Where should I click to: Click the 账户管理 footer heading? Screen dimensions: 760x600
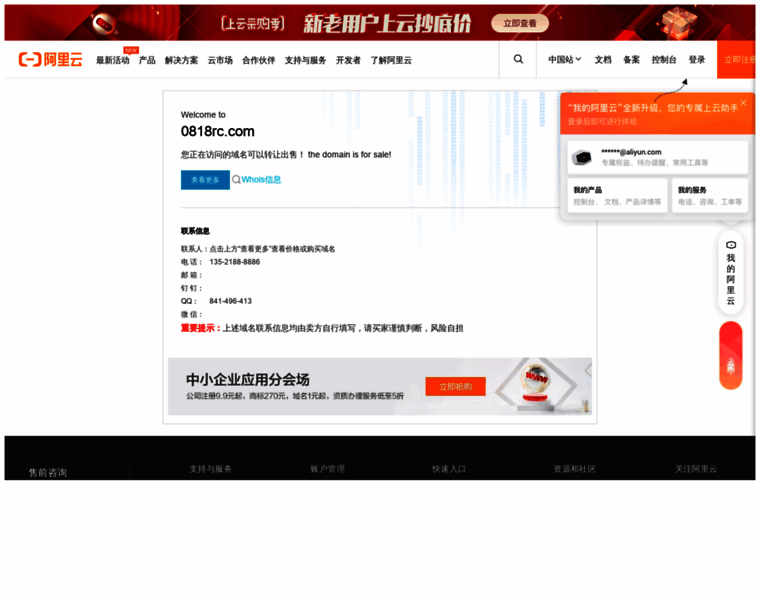point(328,469)
